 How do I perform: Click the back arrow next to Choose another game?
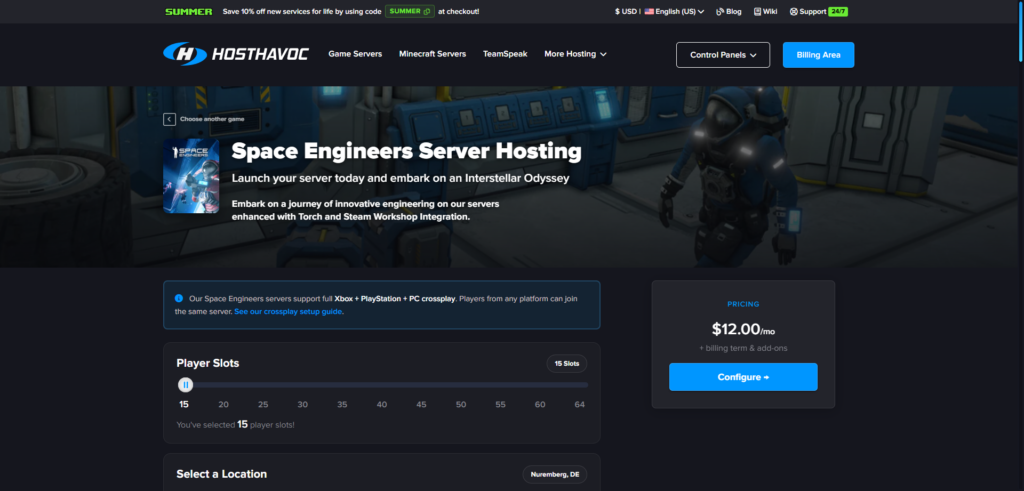point(169,119)
